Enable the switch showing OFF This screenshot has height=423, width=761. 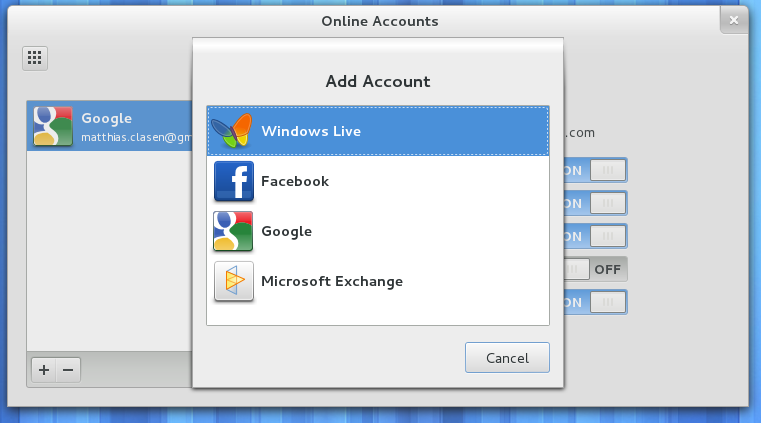tap(596, 269)
